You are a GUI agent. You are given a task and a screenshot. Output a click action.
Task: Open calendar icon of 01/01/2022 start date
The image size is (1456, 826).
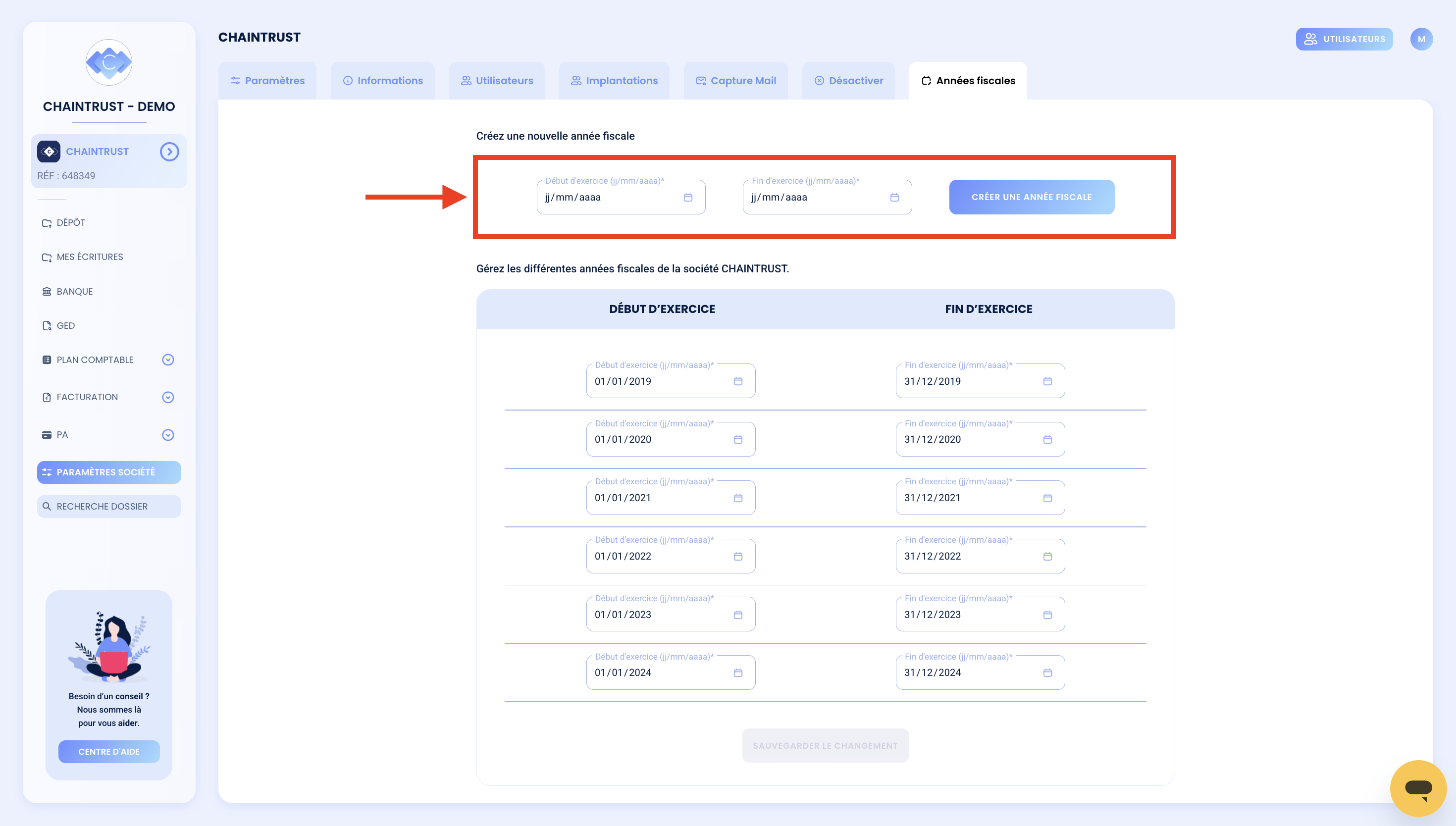737,557
